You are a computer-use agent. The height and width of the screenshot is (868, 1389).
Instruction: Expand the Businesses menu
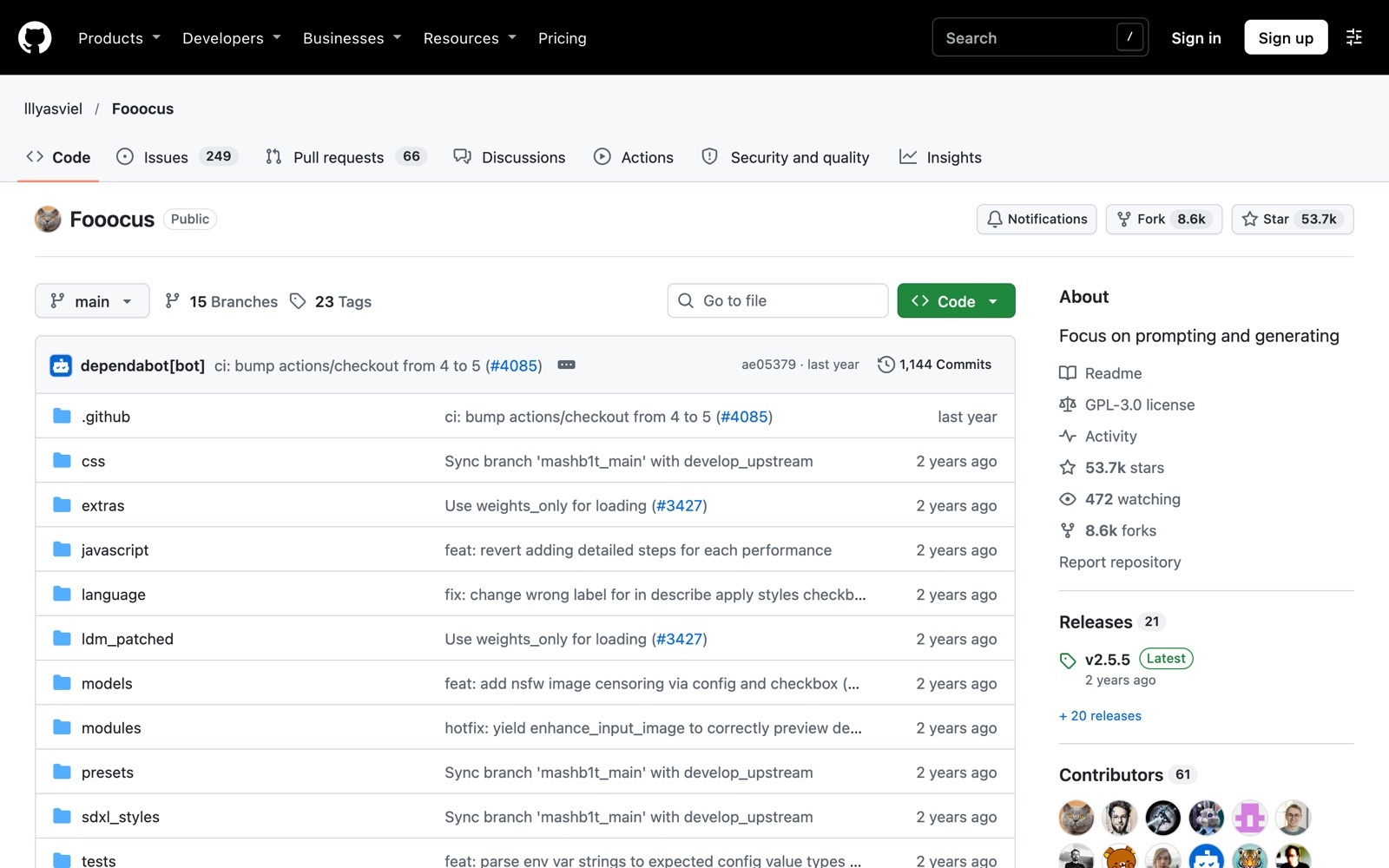(x=352, y=38)
